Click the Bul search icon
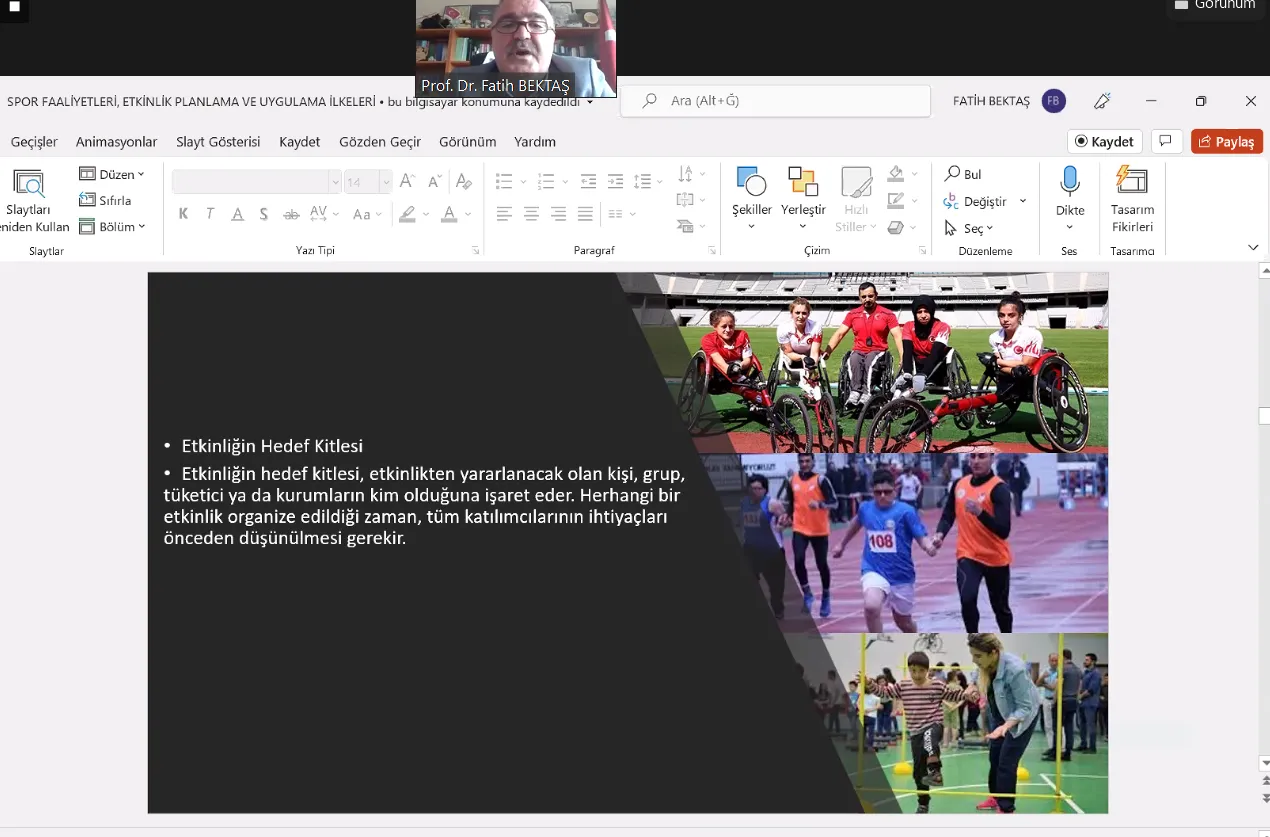The height and width of the screenshot is (837, 1270). tap(953, 174)
